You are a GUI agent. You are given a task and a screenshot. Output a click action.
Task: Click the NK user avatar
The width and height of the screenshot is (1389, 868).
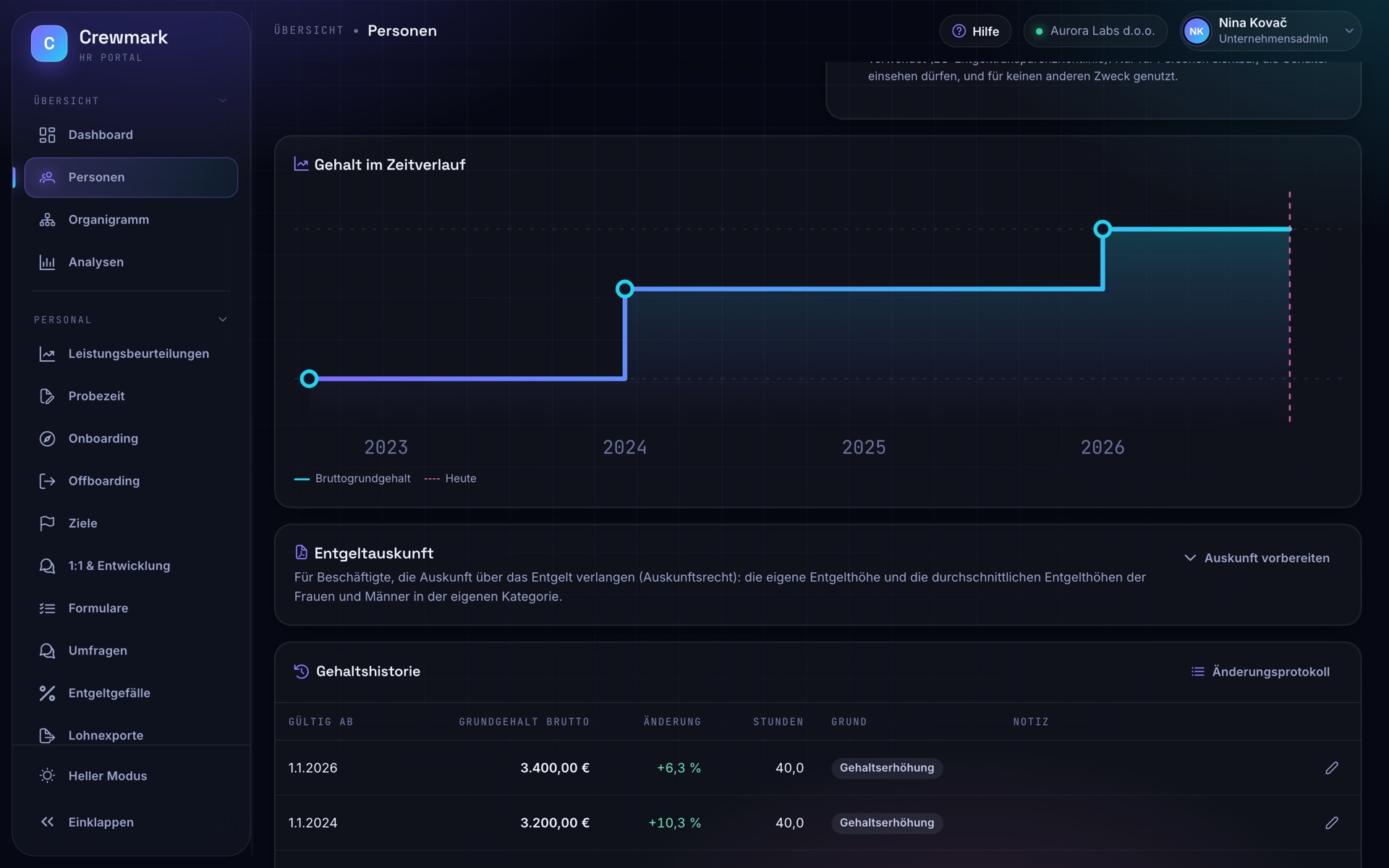[x=1197, y=31]
